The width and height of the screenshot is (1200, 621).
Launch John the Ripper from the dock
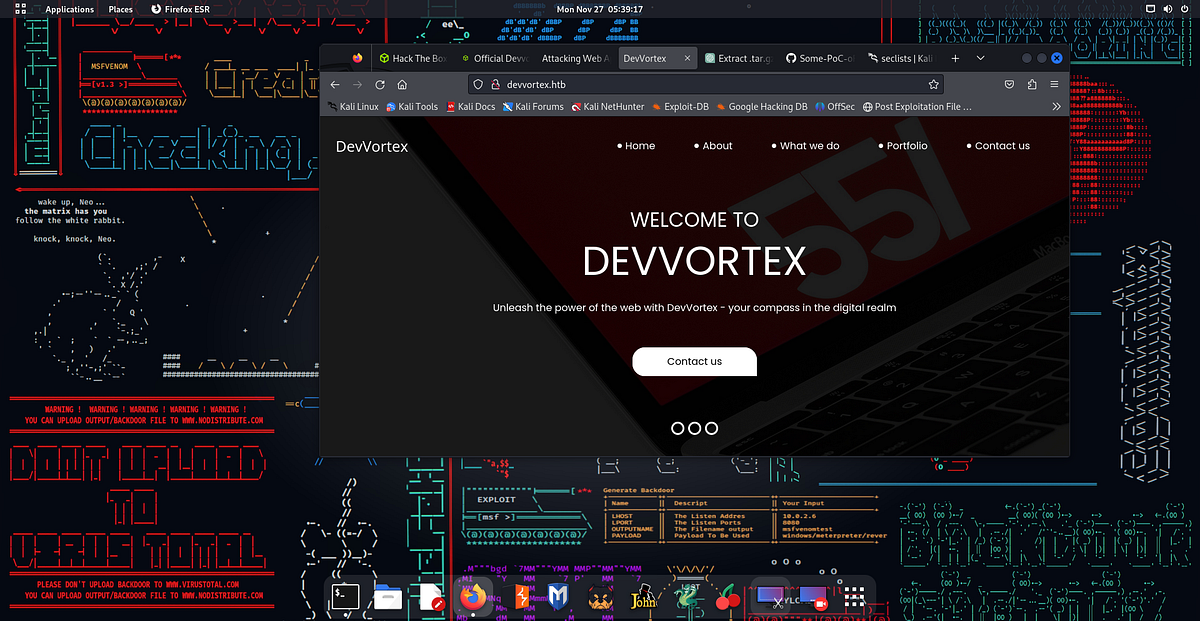[x=643, y=596]
